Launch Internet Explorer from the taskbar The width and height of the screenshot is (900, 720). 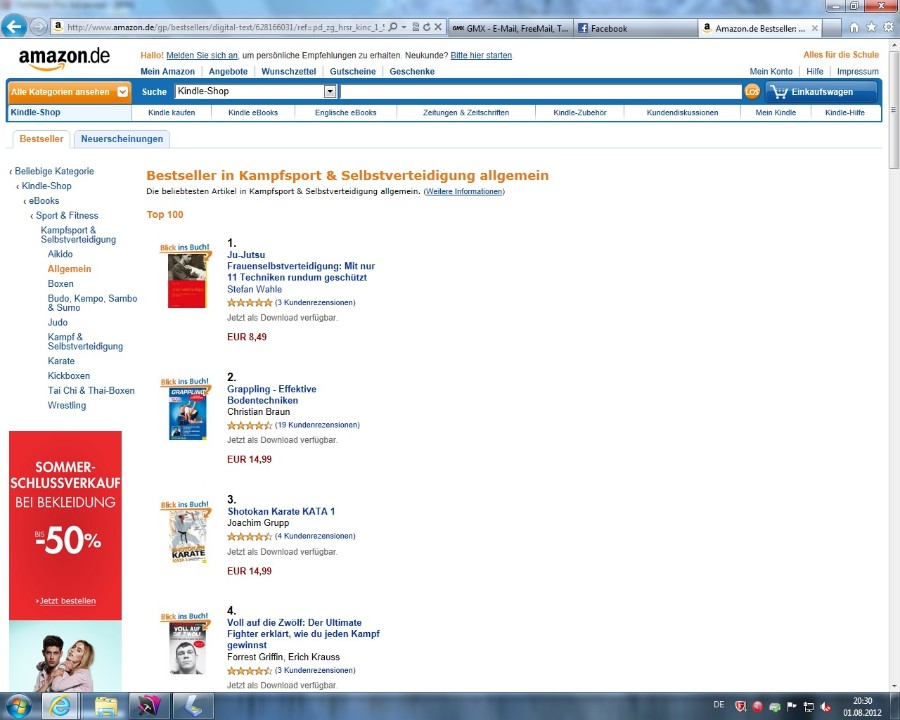pyautogui.click(x=59, y=706)
